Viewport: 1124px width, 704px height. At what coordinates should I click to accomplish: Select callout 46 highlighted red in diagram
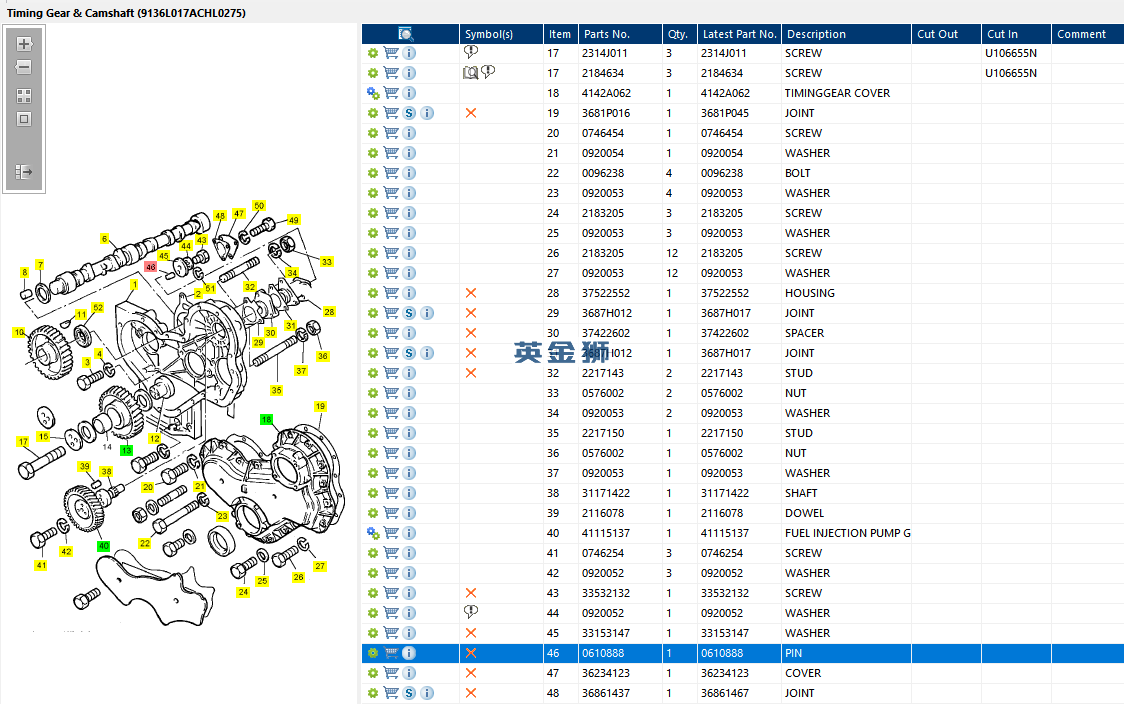tap(151, 267)
